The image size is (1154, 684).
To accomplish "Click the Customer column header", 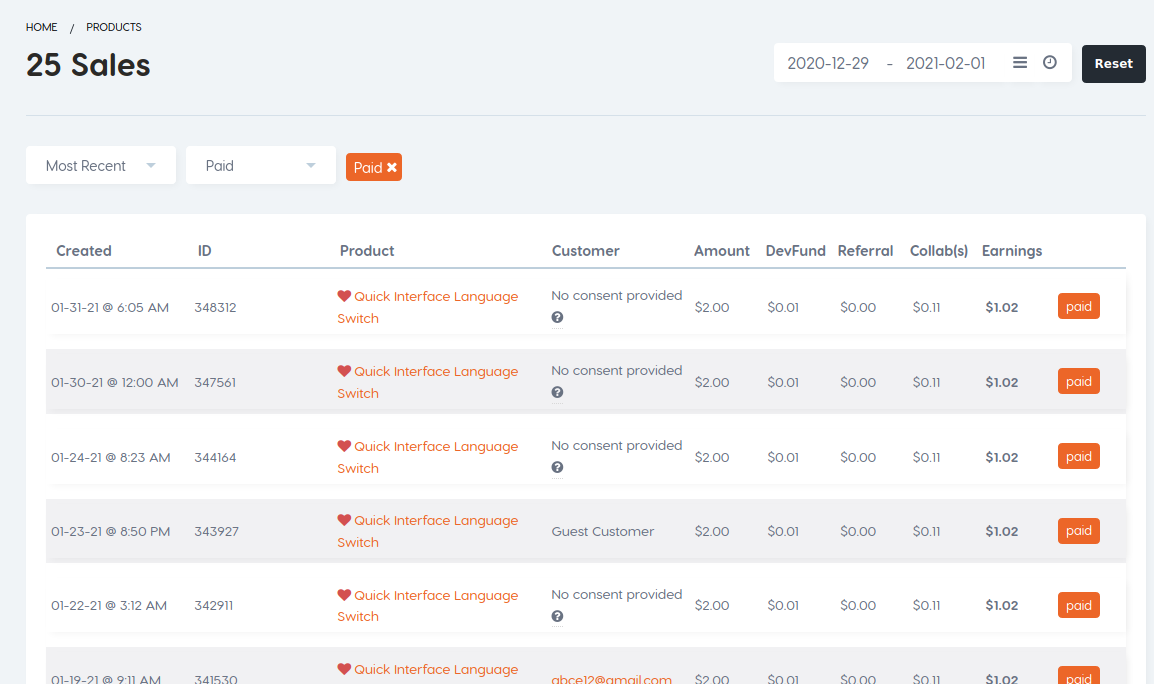I will pyautogui.click(x=586, y=251).
